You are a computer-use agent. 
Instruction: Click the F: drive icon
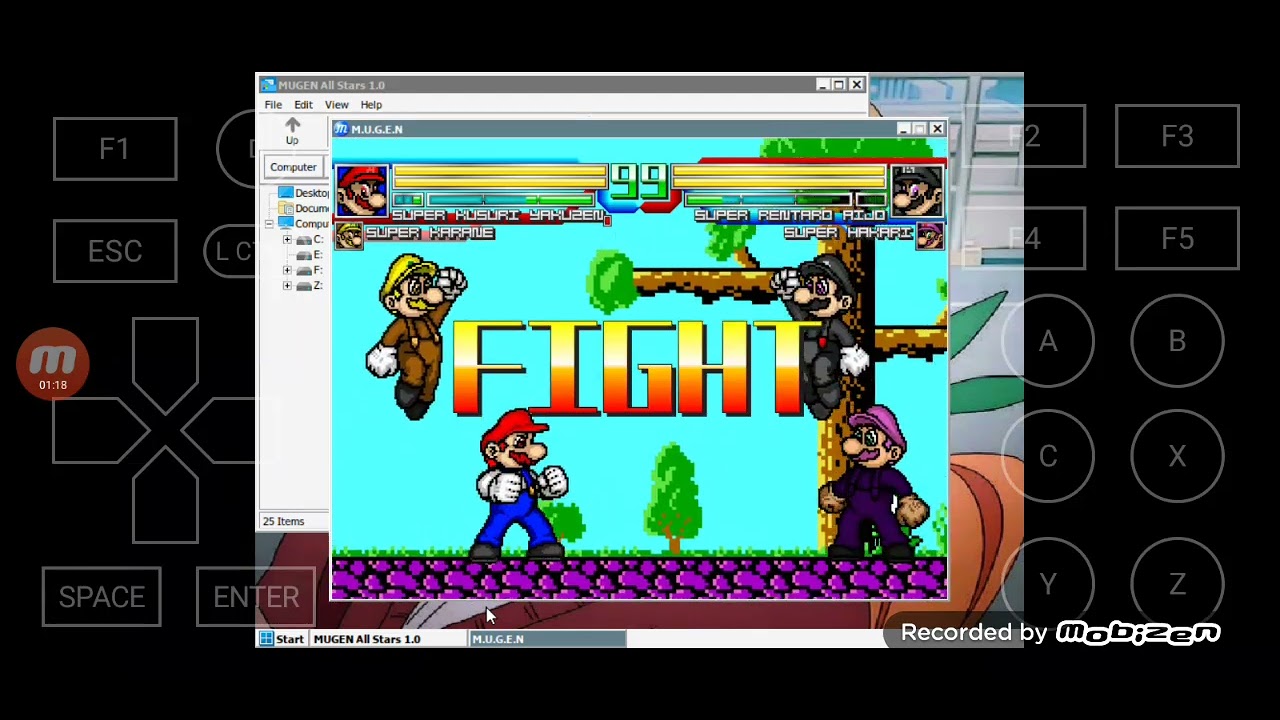tap(304, 270)
